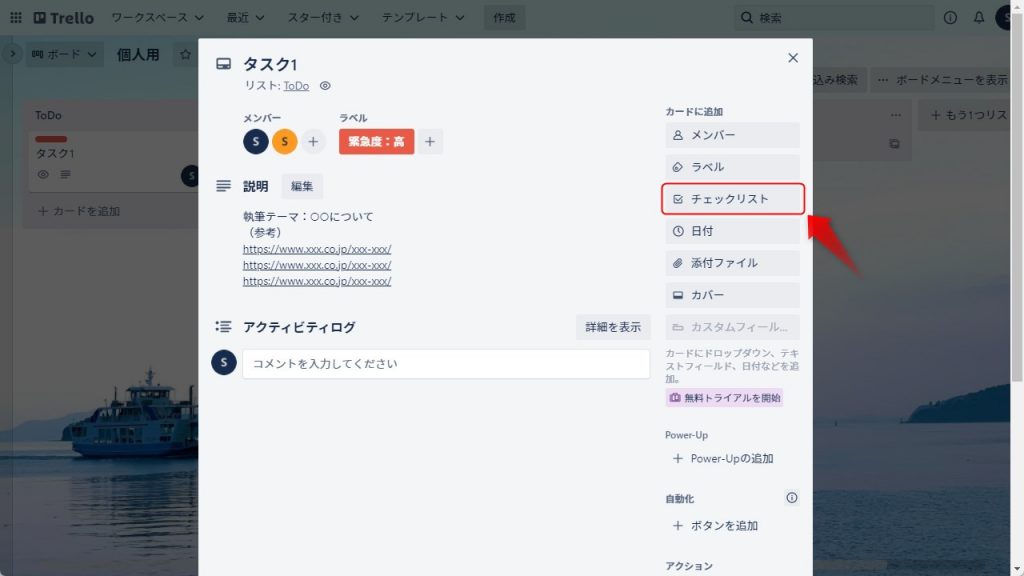The image size is (1024, 576).
Task: Click the watch eye badge on タスク1 card
Action: [43, 174]
